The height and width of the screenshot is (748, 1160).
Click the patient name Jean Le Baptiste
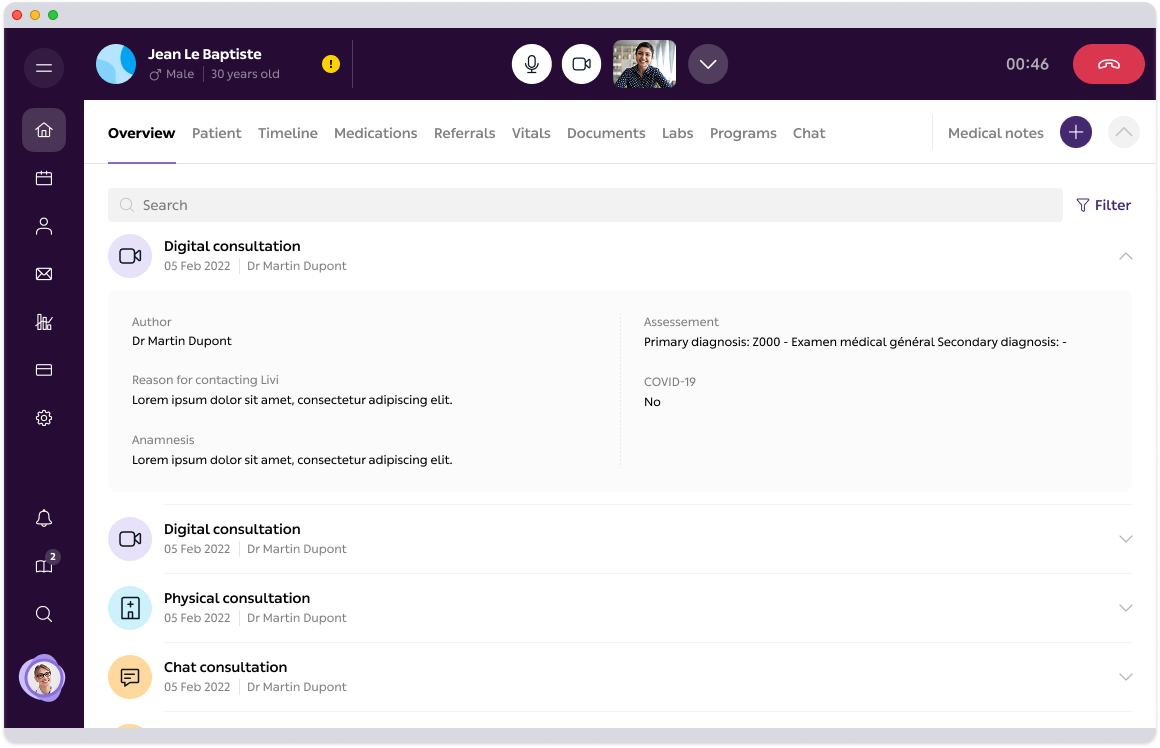click(205, 54)
